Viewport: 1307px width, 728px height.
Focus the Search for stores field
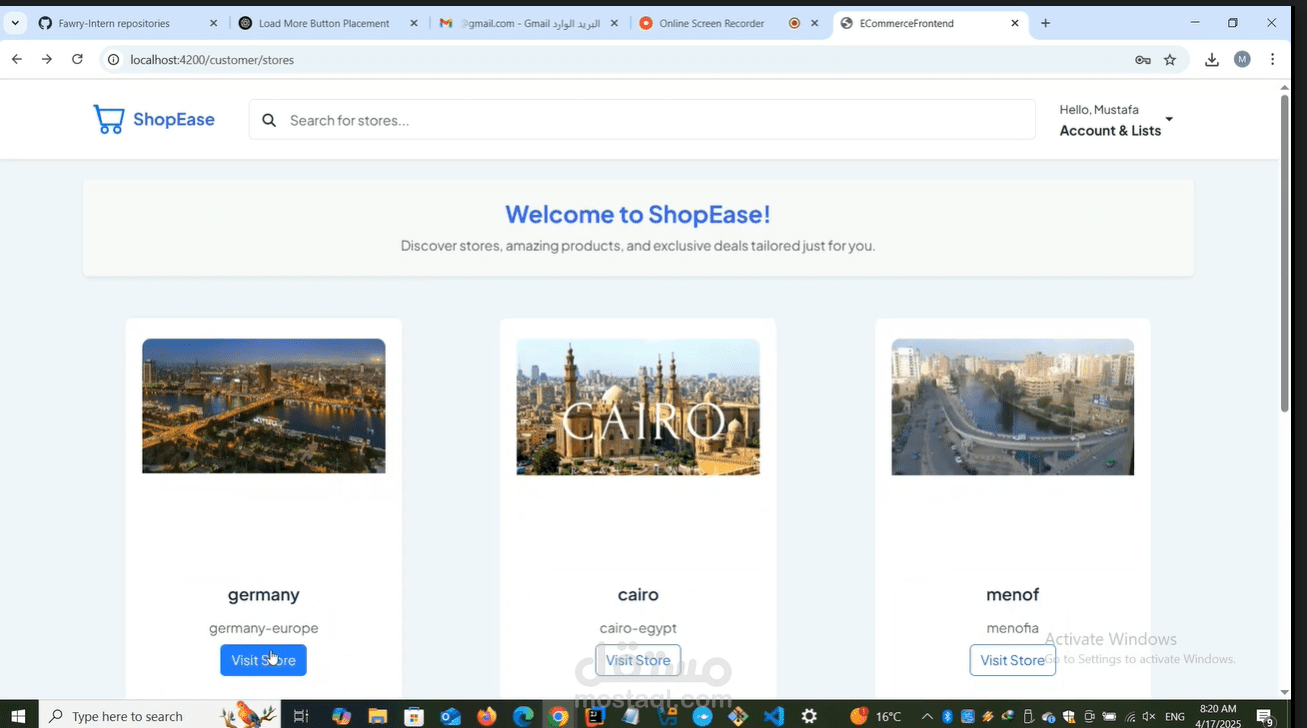(642, 120)
